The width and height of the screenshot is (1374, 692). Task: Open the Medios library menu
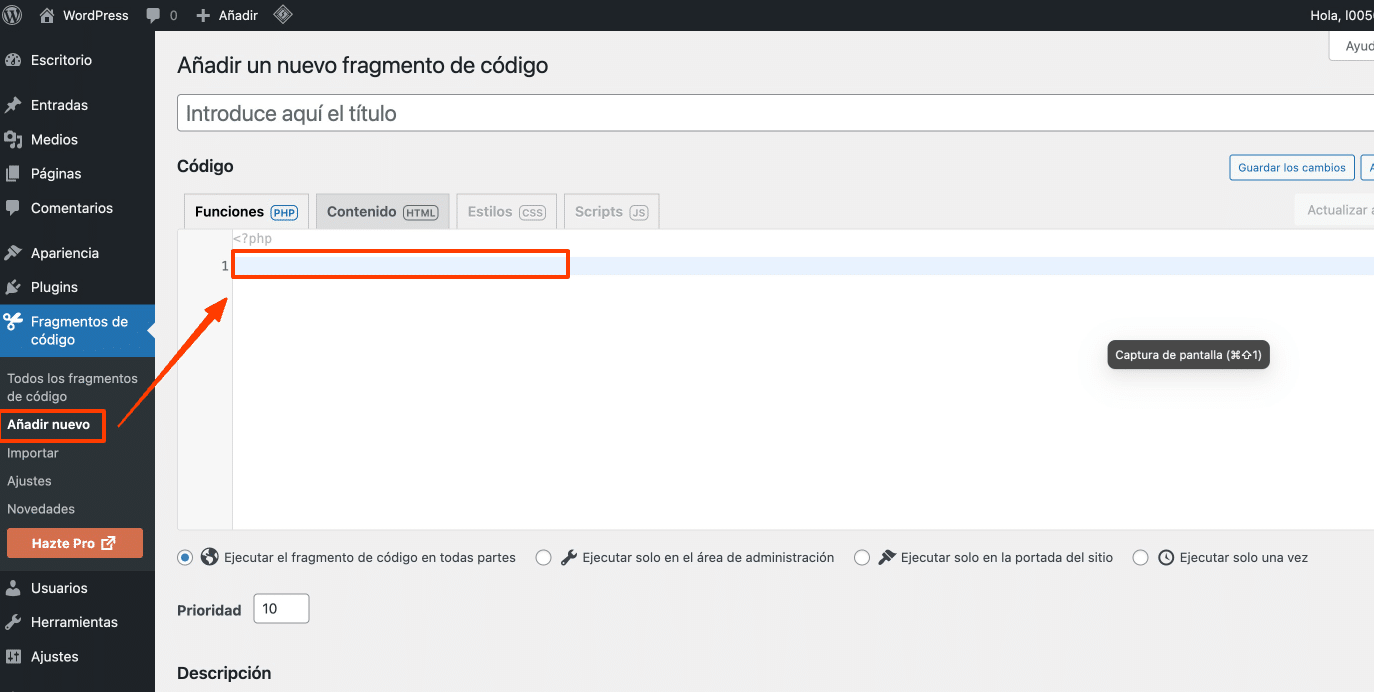tap(54, 140)
